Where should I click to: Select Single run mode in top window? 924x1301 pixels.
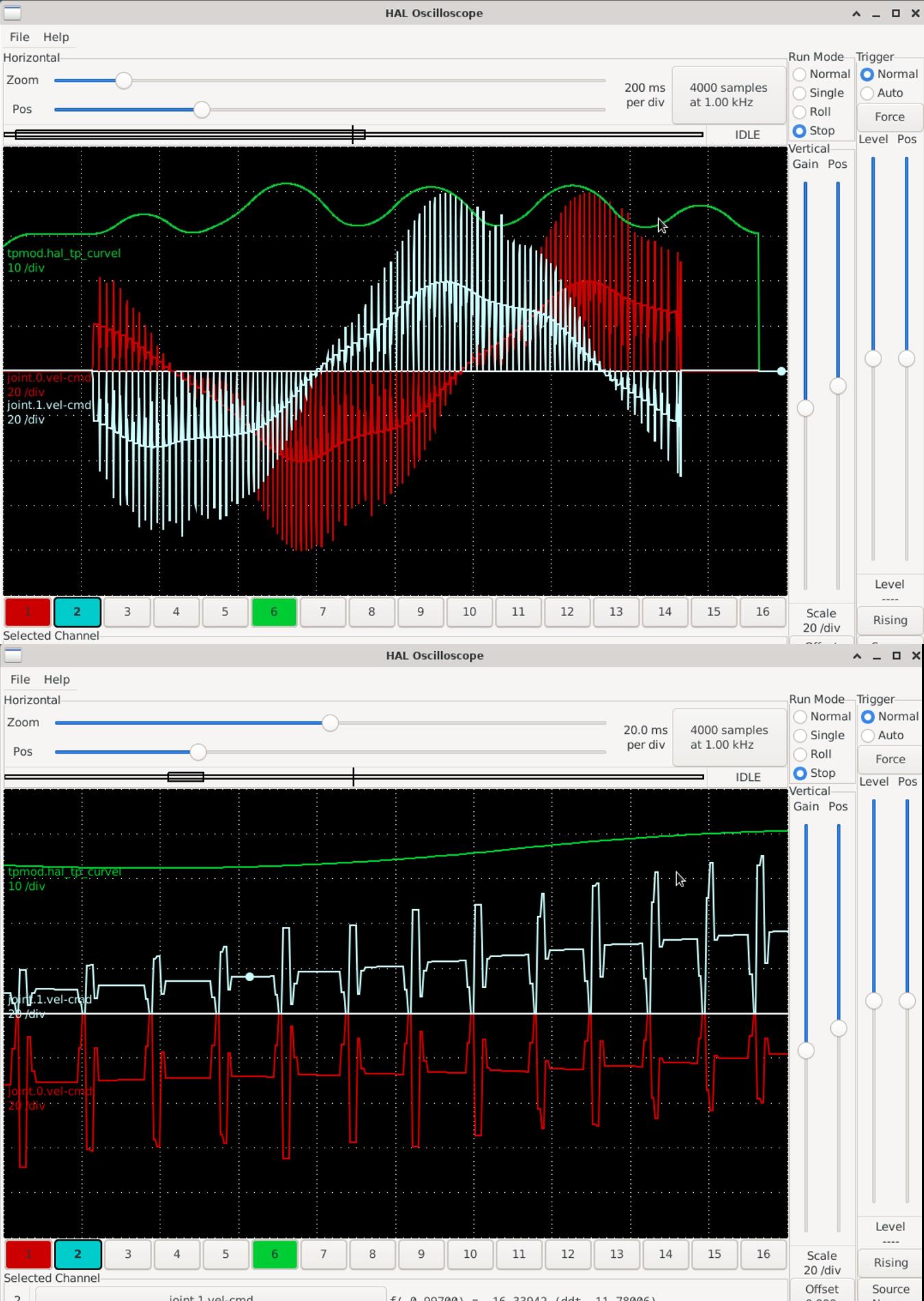819,93
